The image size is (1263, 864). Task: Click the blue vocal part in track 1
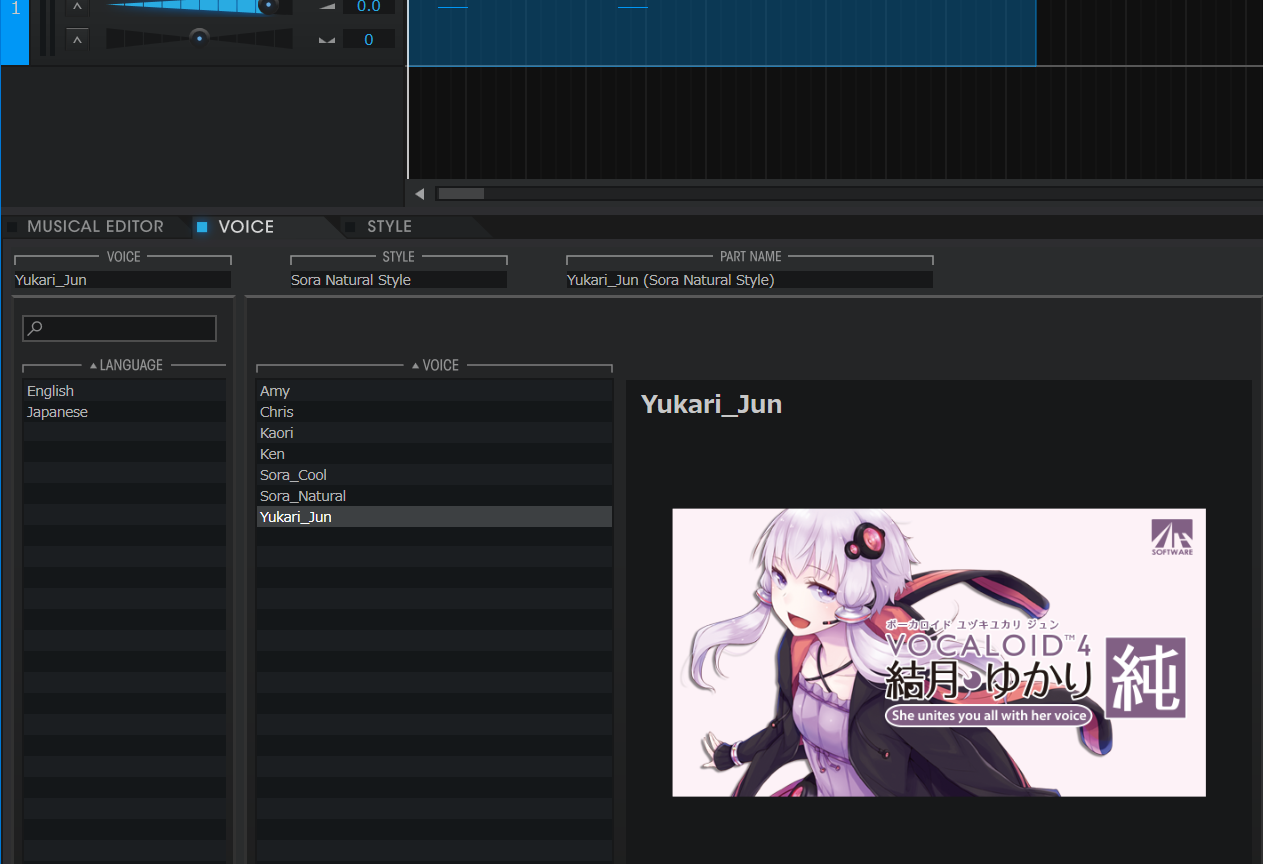point(722,32)
